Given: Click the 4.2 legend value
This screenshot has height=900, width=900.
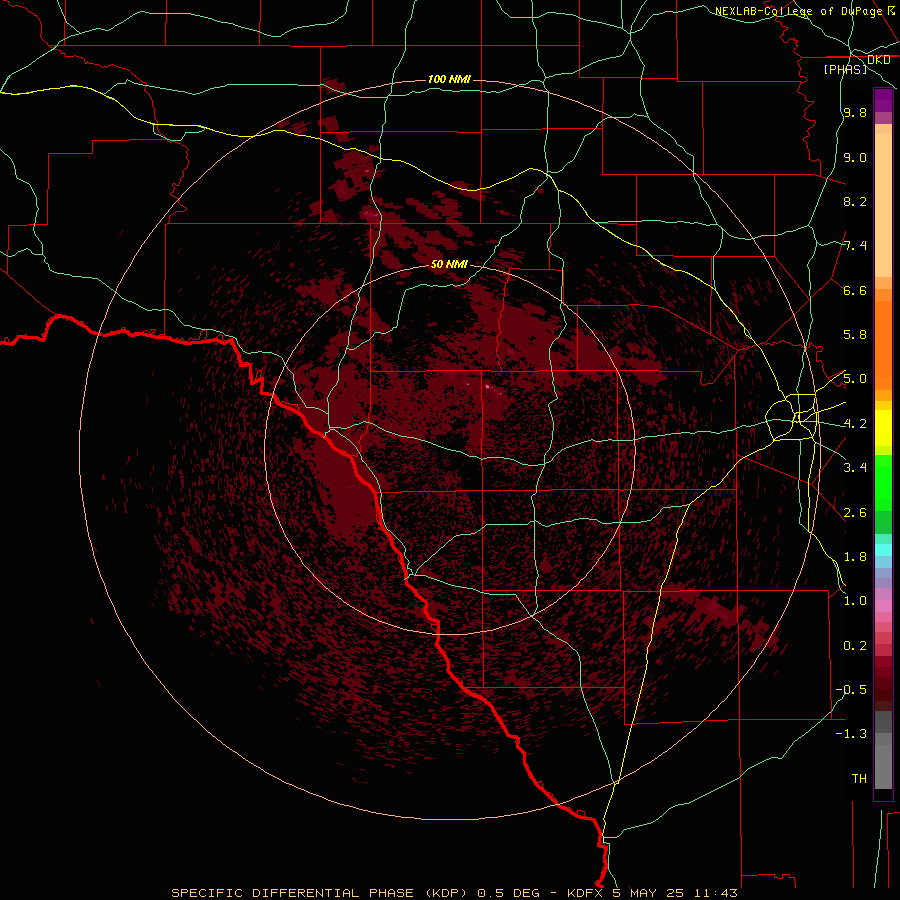Looking at the screenshot, I should (x=855, y=424).
